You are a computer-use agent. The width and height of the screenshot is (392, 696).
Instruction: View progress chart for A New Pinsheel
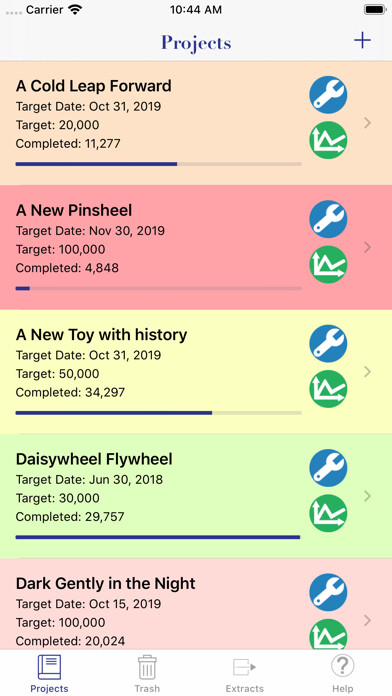point(328,265)
